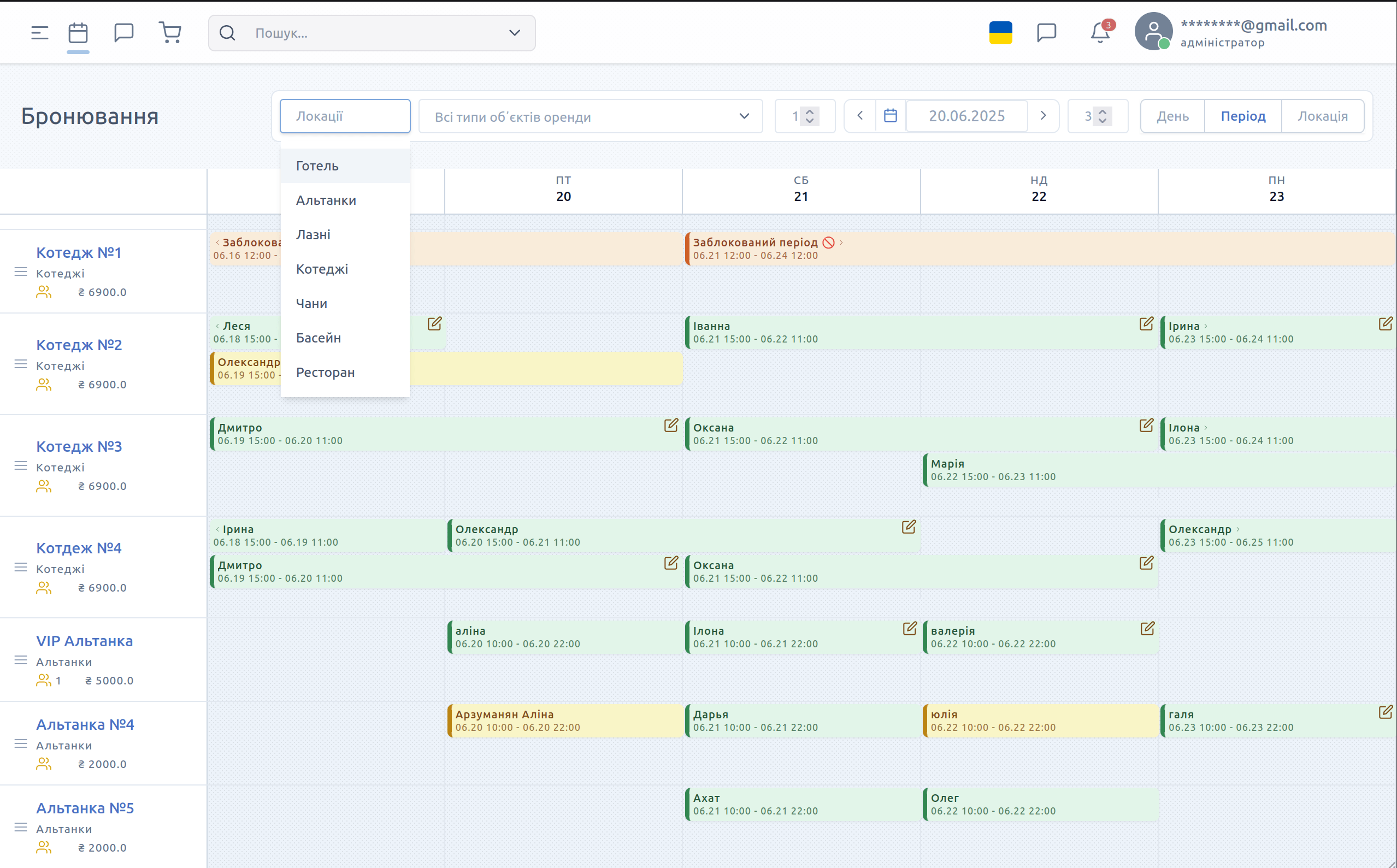This screenshot has width=1397, height=868.
Task: Switch to Період view
Action: point(1243,116)
